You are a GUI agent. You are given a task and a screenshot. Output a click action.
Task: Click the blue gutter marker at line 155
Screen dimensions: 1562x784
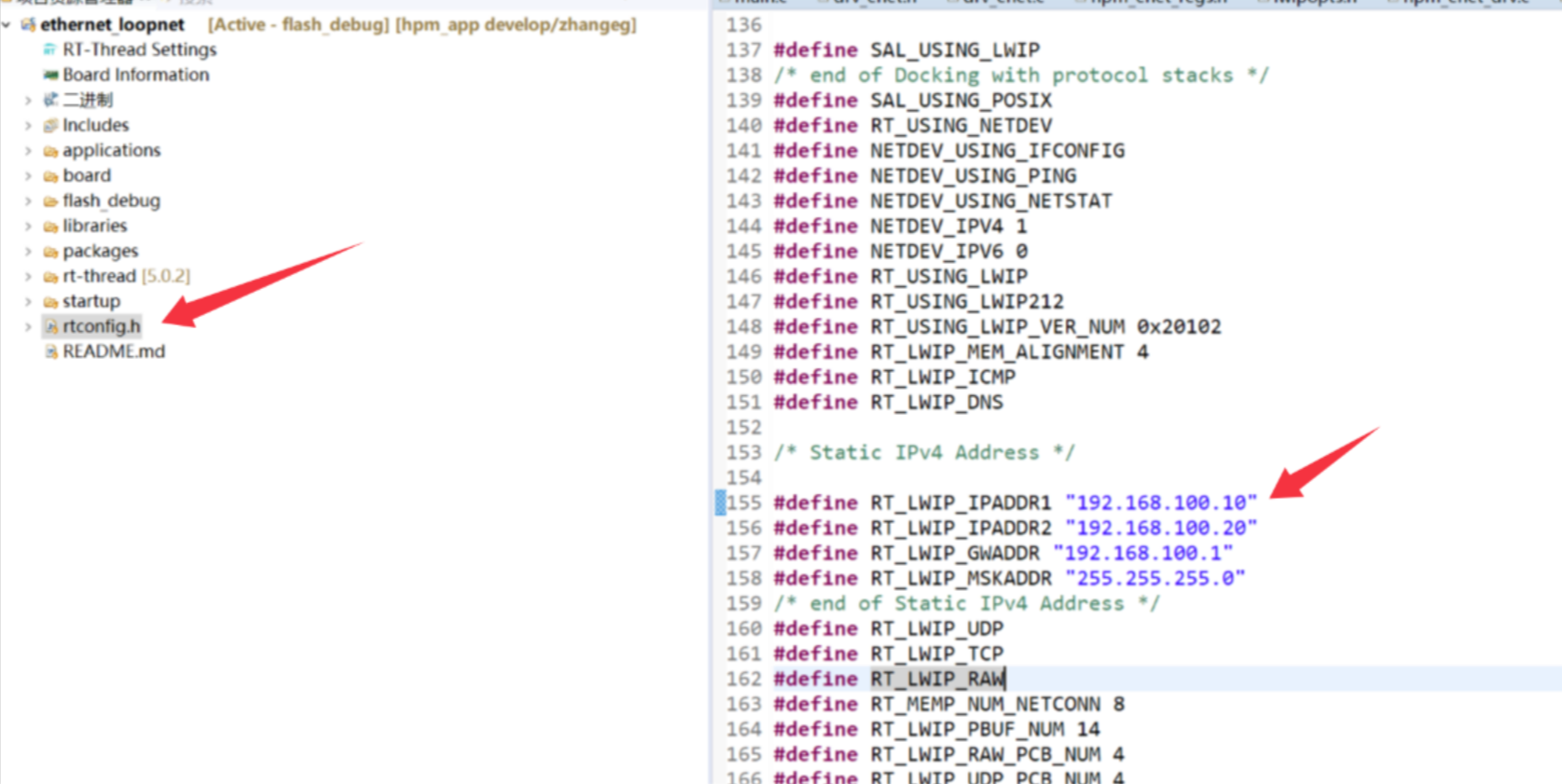pos(720,502)
